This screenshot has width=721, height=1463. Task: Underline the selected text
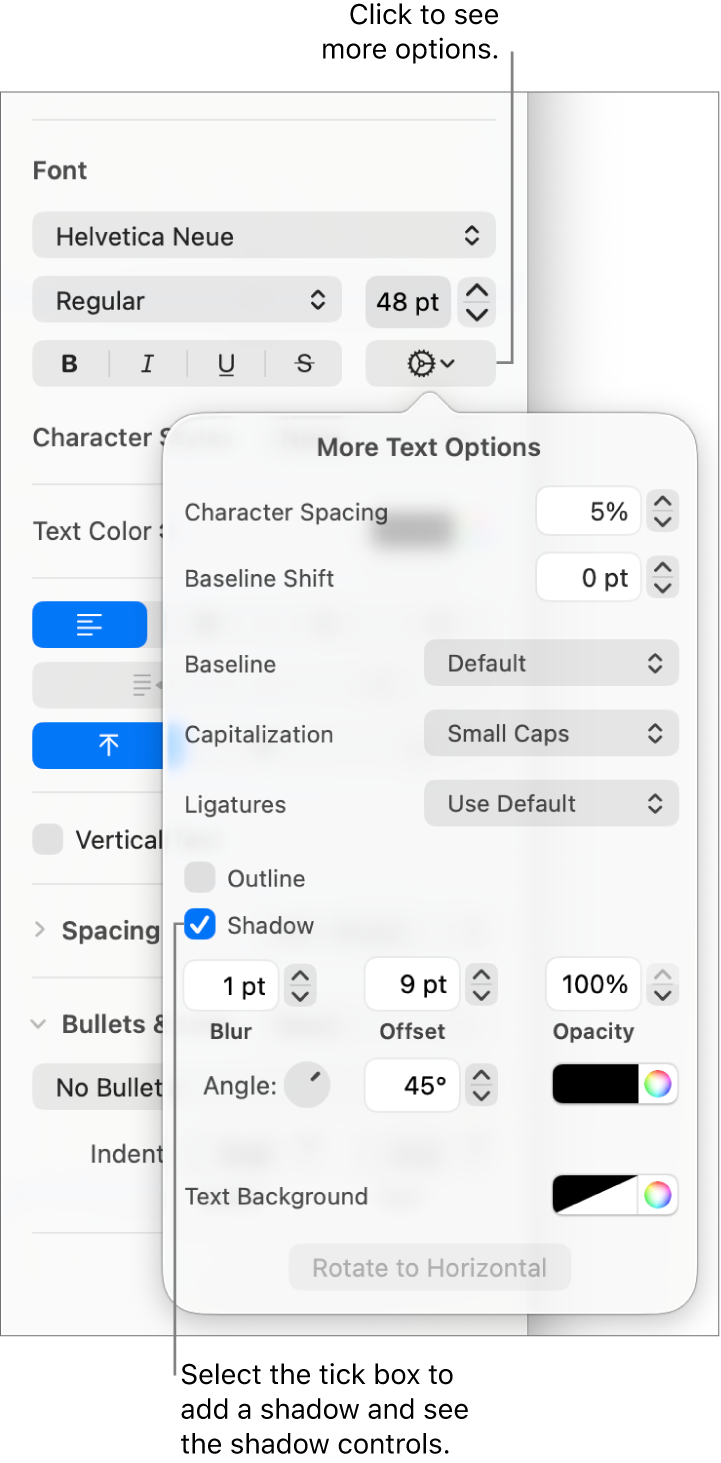[225, 363]
